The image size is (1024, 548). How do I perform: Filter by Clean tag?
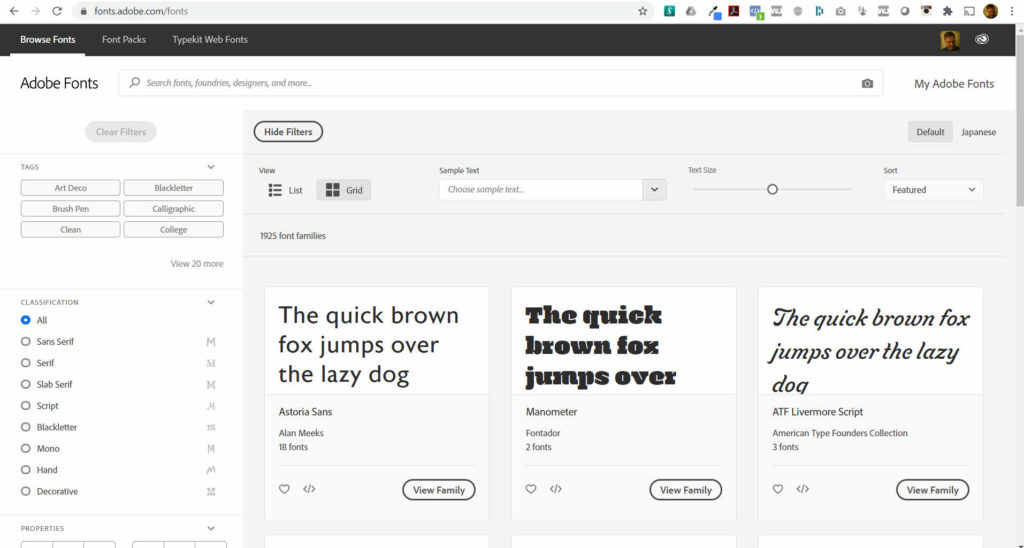click(71, 230)
